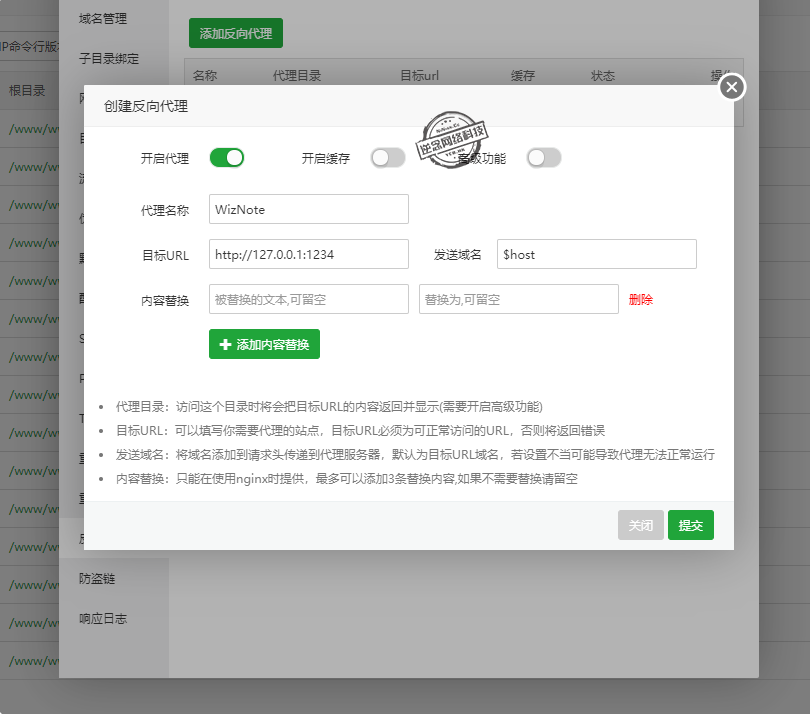Click the 根目录 column header
The image size is (810, 714).
click(x=27, y=90)
